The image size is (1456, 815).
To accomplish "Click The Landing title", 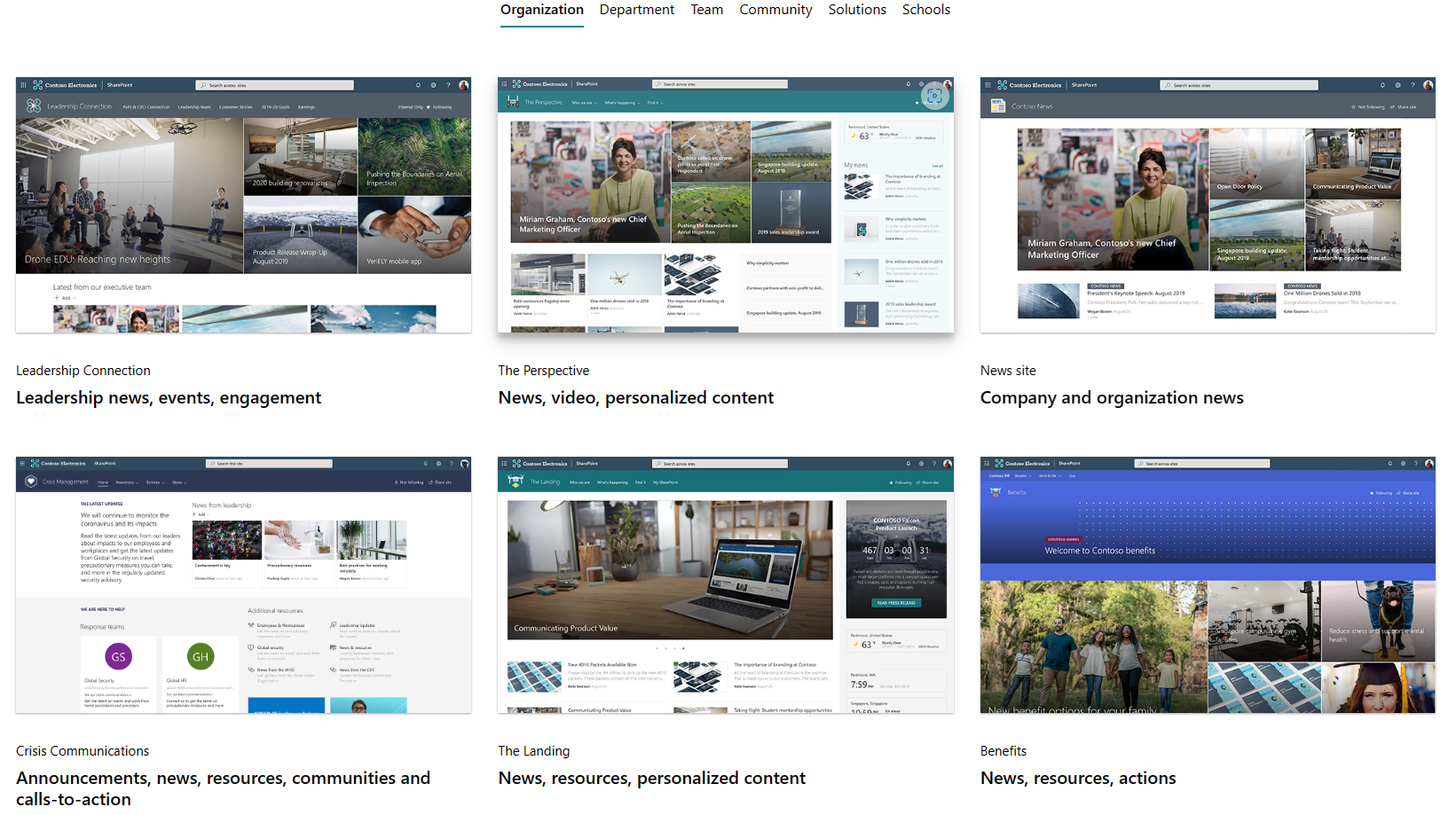I will click(534, 751).
